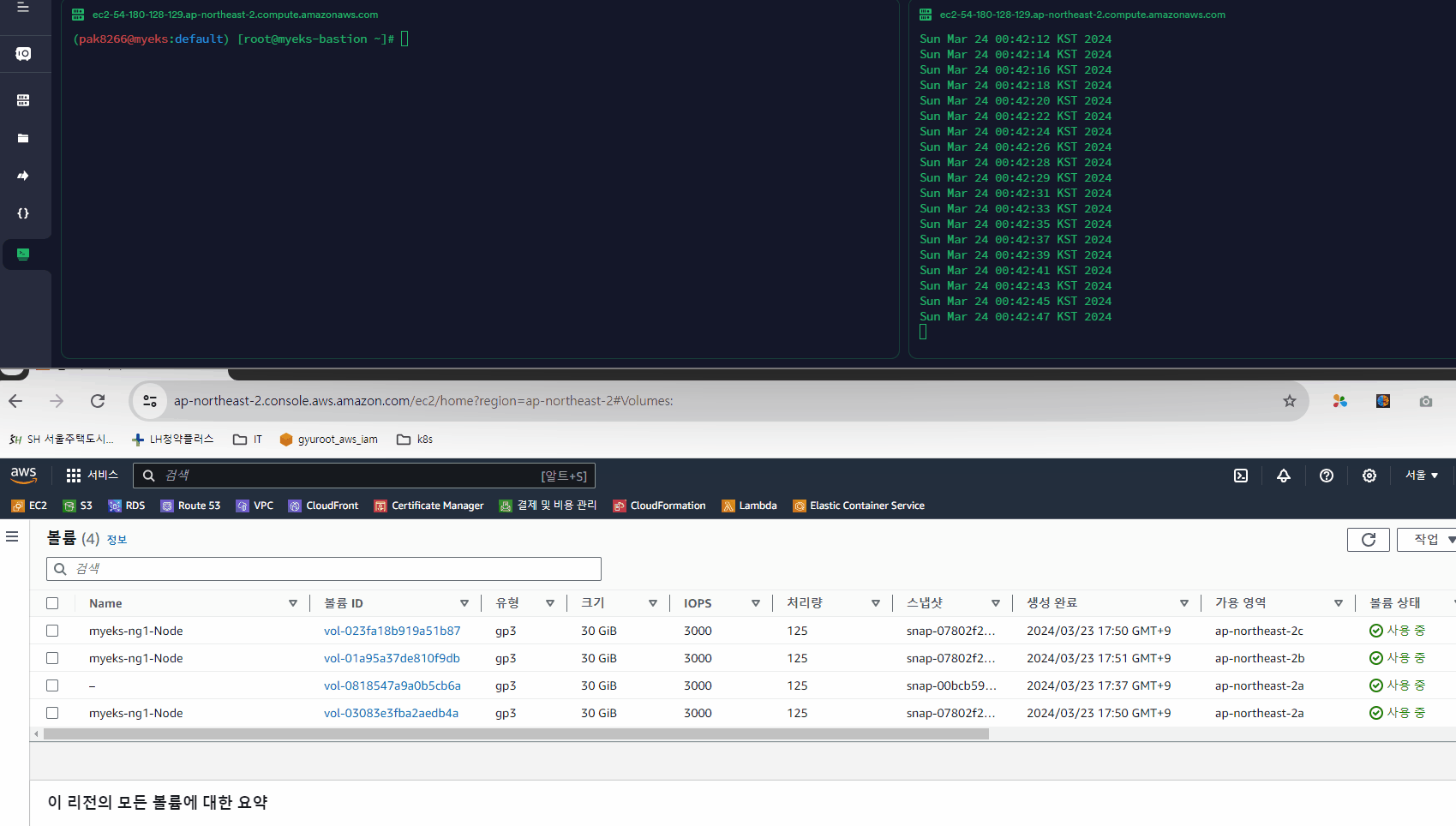Open Elastic Container Service in favorites bar
Screen dimensions: 1456x826
(x=859, y=506)
